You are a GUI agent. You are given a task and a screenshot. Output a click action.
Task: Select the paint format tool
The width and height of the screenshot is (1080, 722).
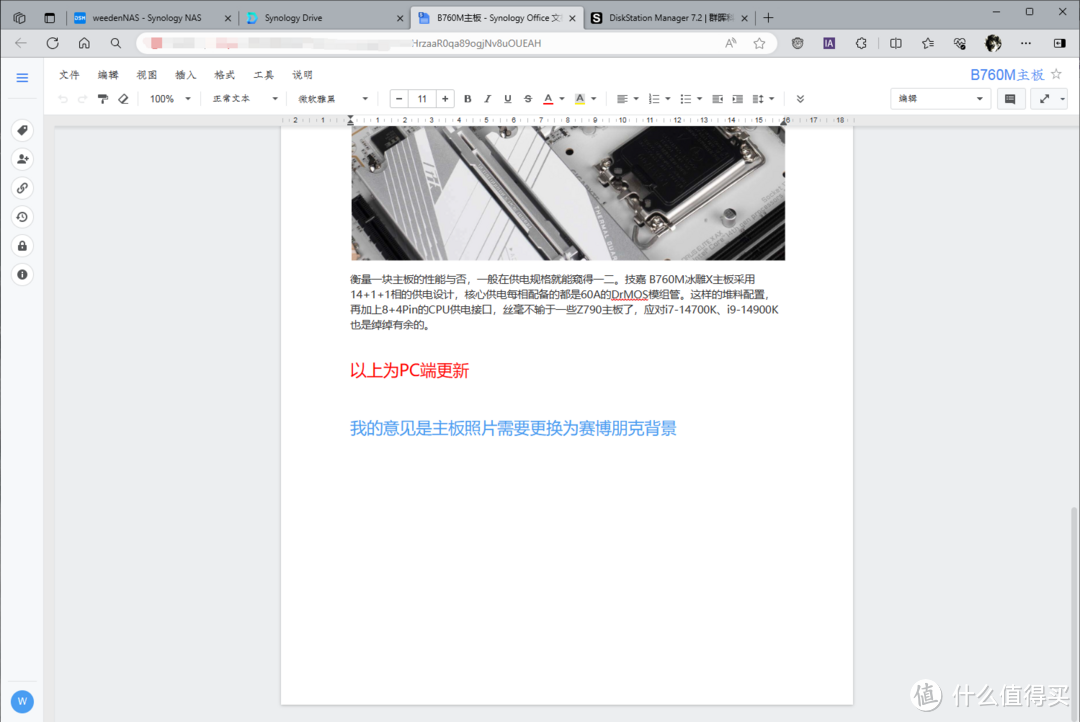point(103,99)
